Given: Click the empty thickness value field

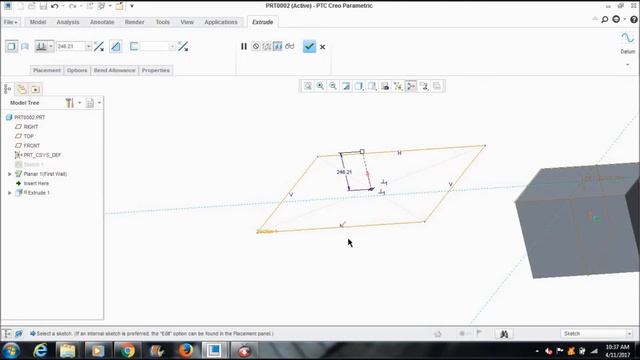Looking at the screenshot, I should click(154, 47).
